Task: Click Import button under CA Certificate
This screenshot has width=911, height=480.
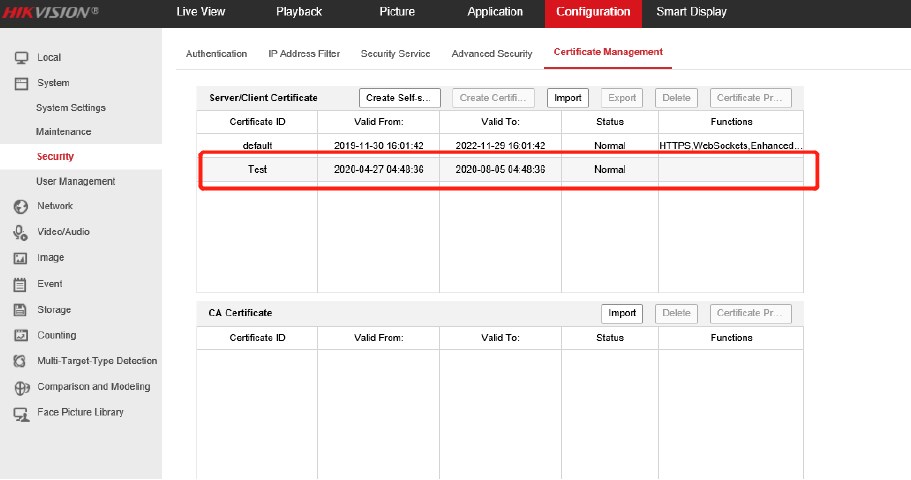Action: (x=622, y=313)
